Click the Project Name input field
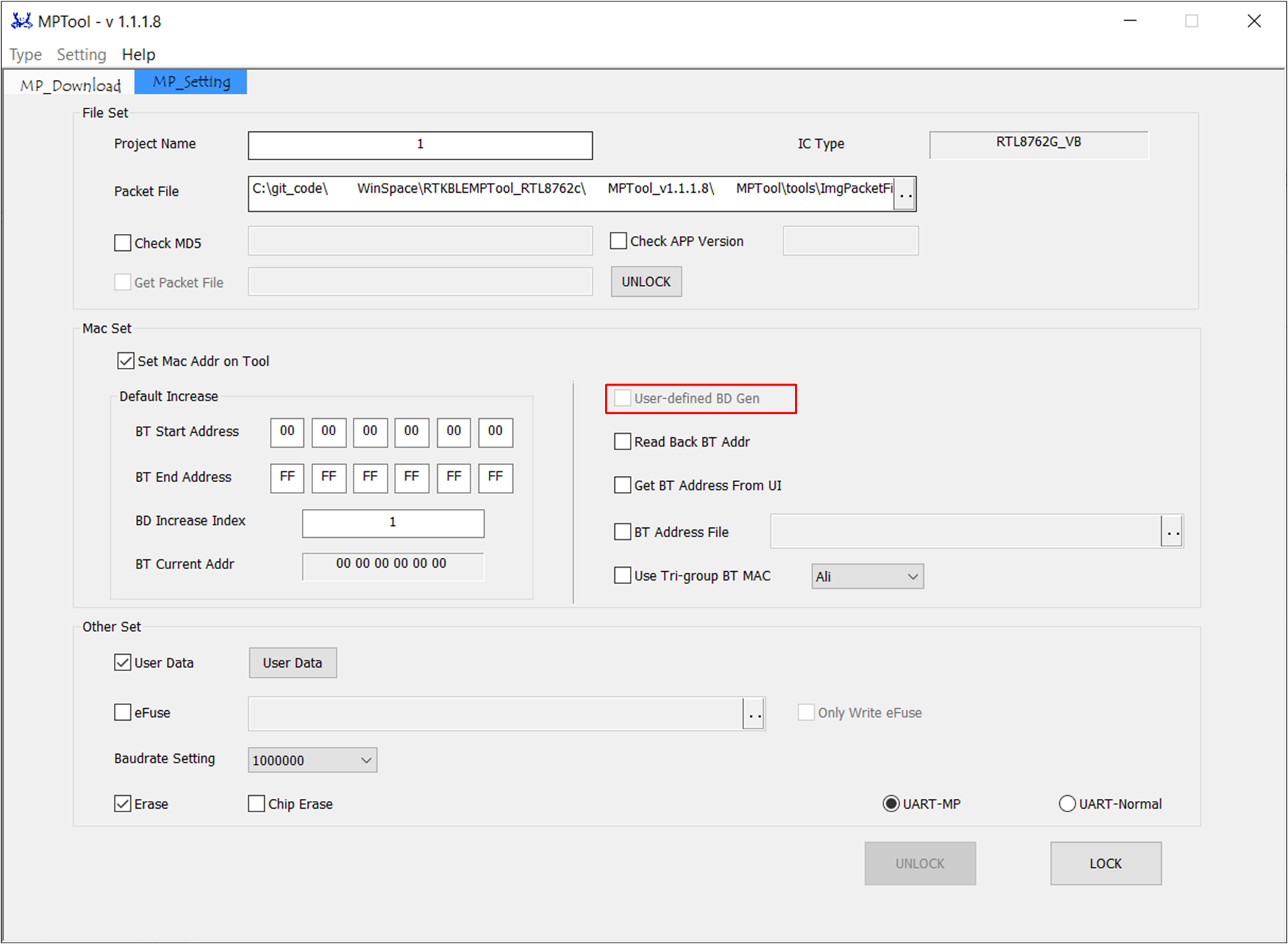Image resolution: width=1288 pixels, height=944 pixels. [420, 145]
